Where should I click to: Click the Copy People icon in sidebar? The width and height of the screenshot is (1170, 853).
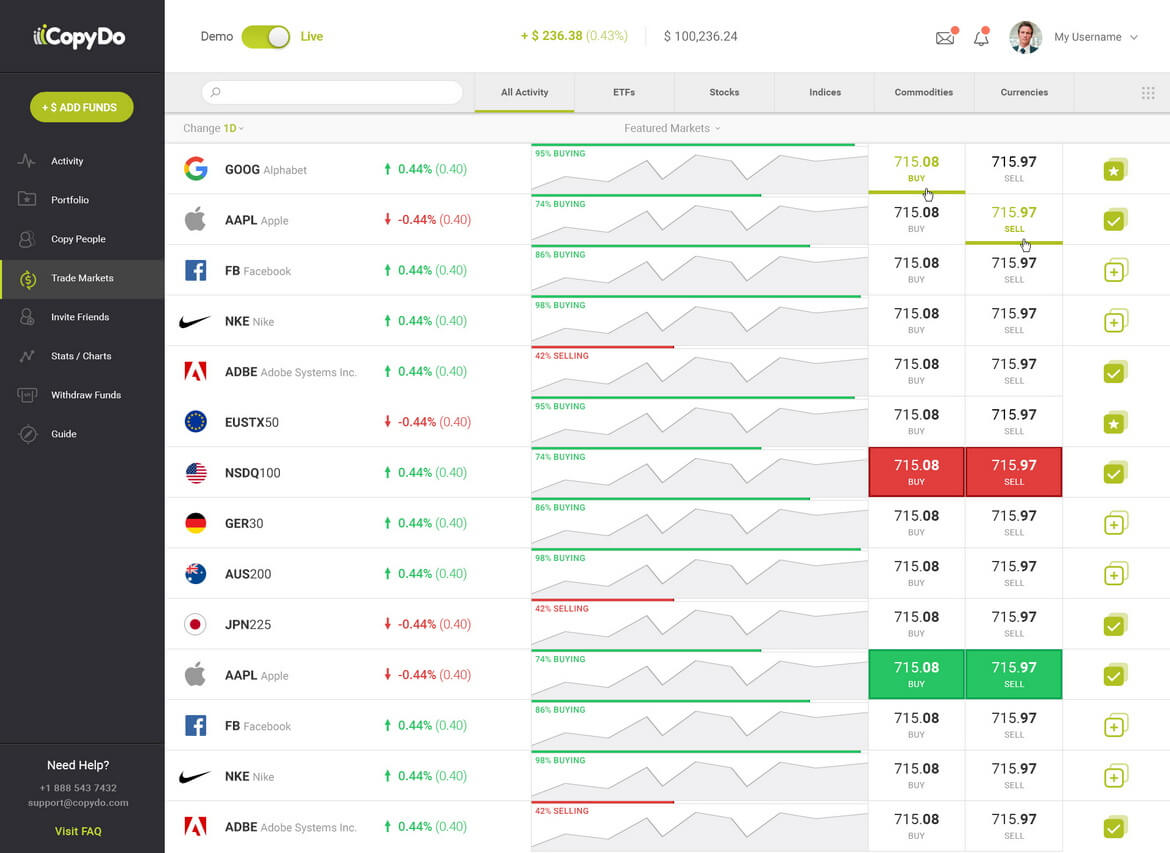point(27,239)
